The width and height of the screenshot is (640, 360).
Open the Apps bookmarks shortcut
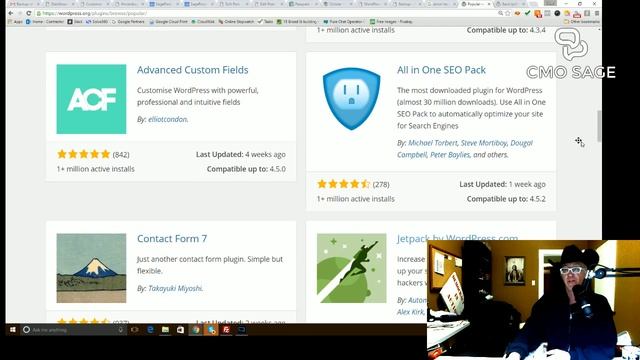coord(15,21)
